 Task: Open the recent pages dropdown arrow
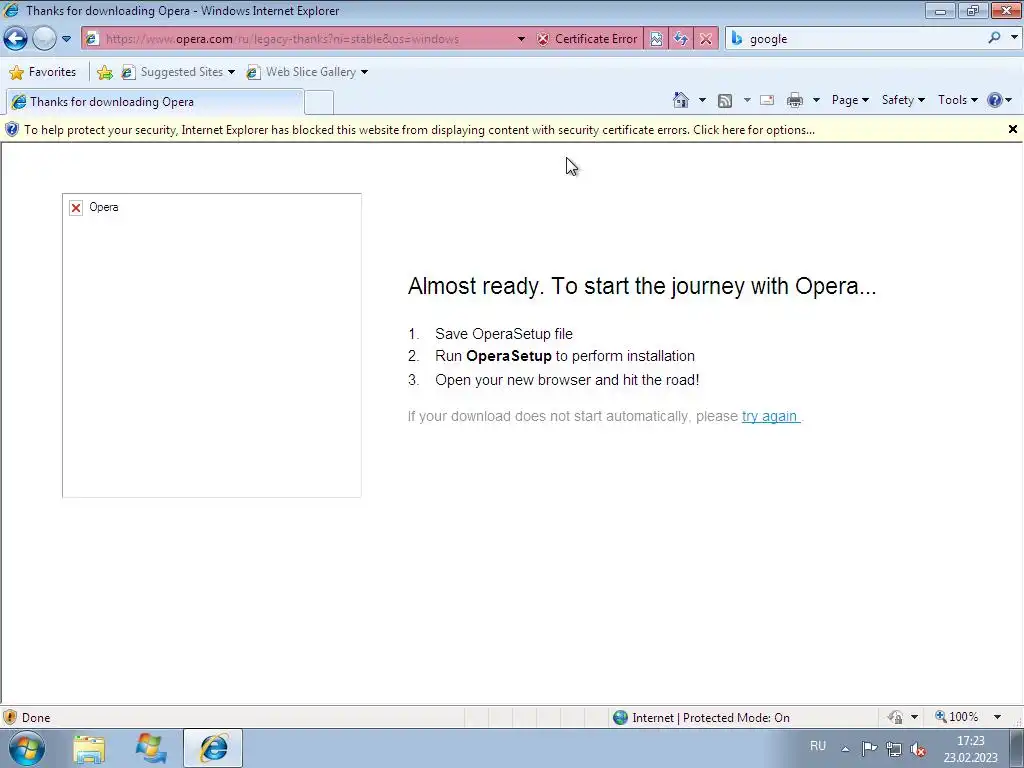tap(67, 39)
